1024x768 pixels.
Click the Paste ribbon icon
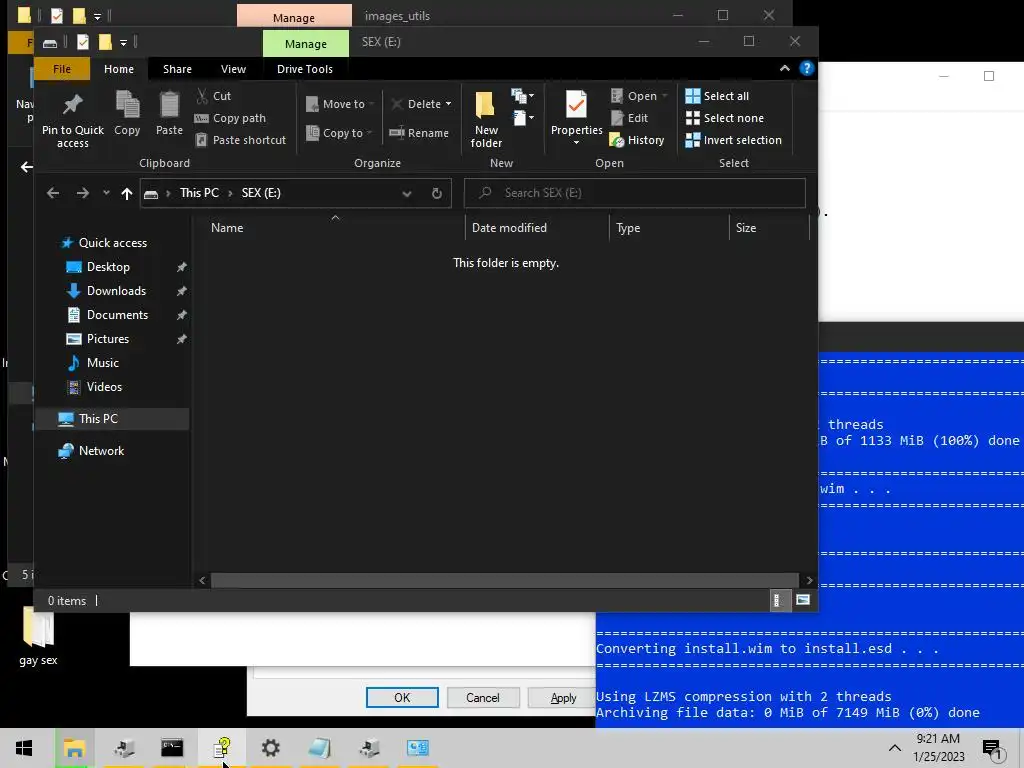[x=169, y=104]
